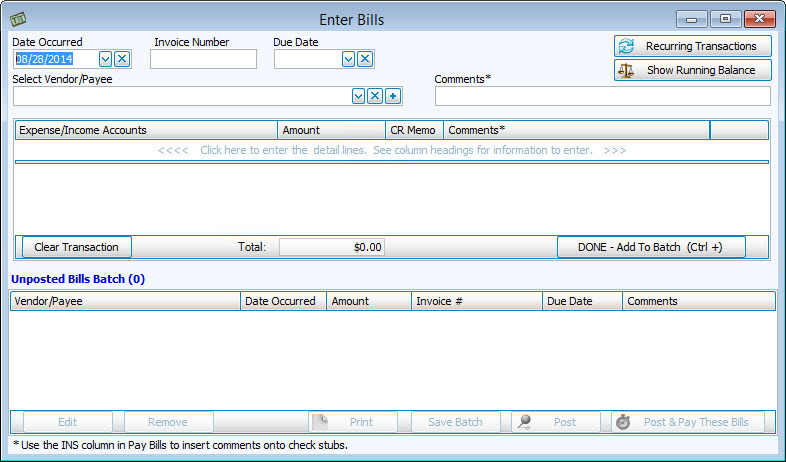Viewport: 786px width, 462px height.
Task: Type in the Invoice Number field
Action: point(203,59)
